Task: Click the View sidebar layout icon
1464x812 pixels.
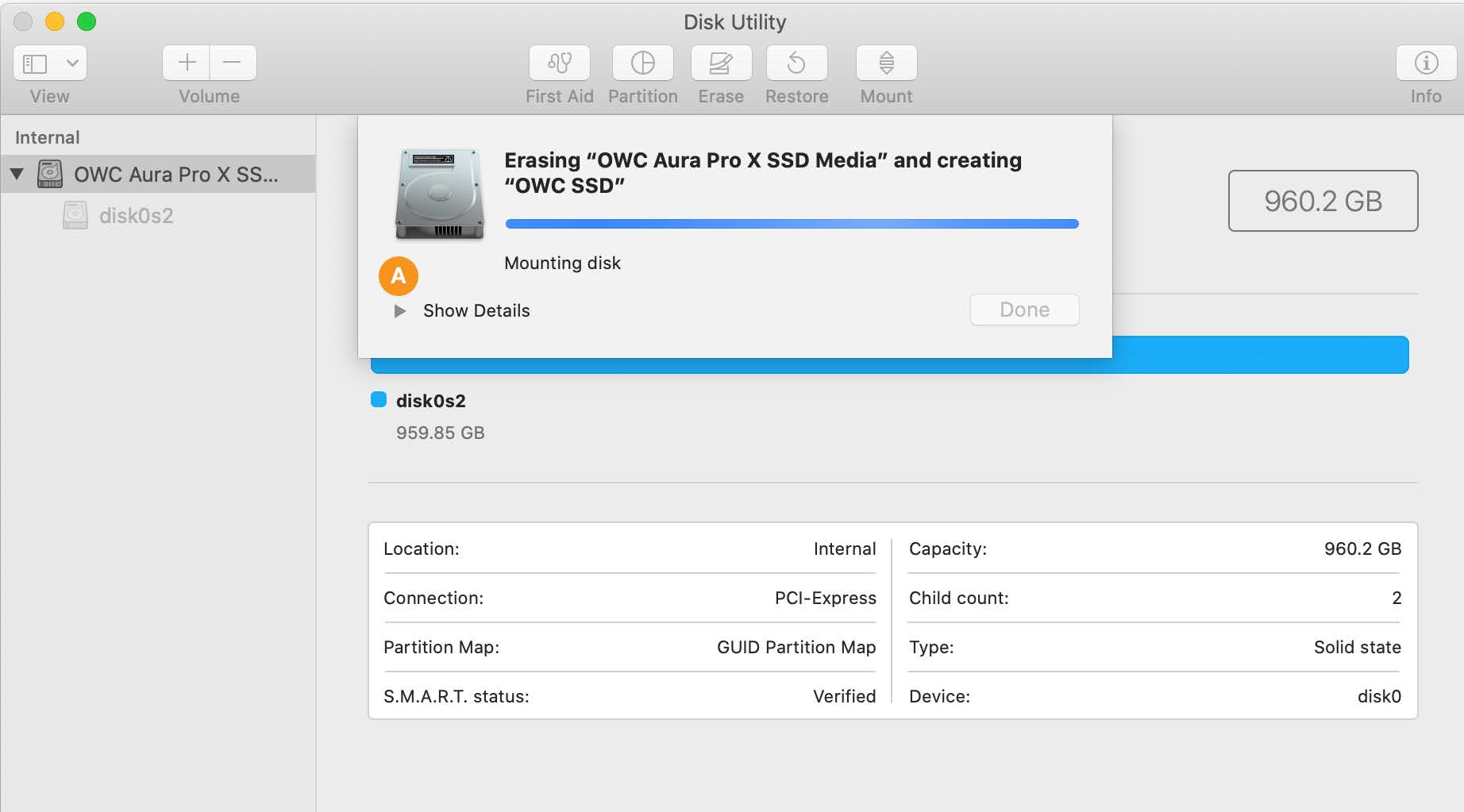Action: coord(35,63)
